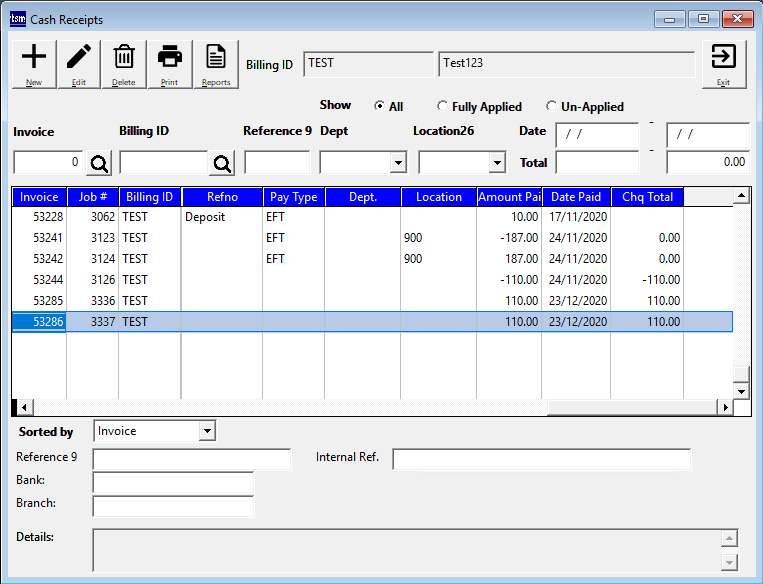Select invoice 53241 row
The width and height of the screenshot is (763, 584).
pos(40,238)
